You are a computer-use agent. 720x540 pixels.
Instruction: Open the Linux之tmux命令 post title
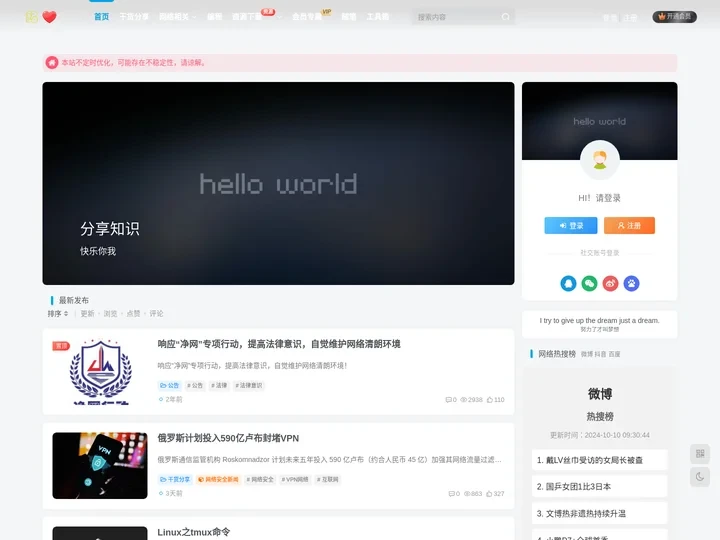pos(194,532)
